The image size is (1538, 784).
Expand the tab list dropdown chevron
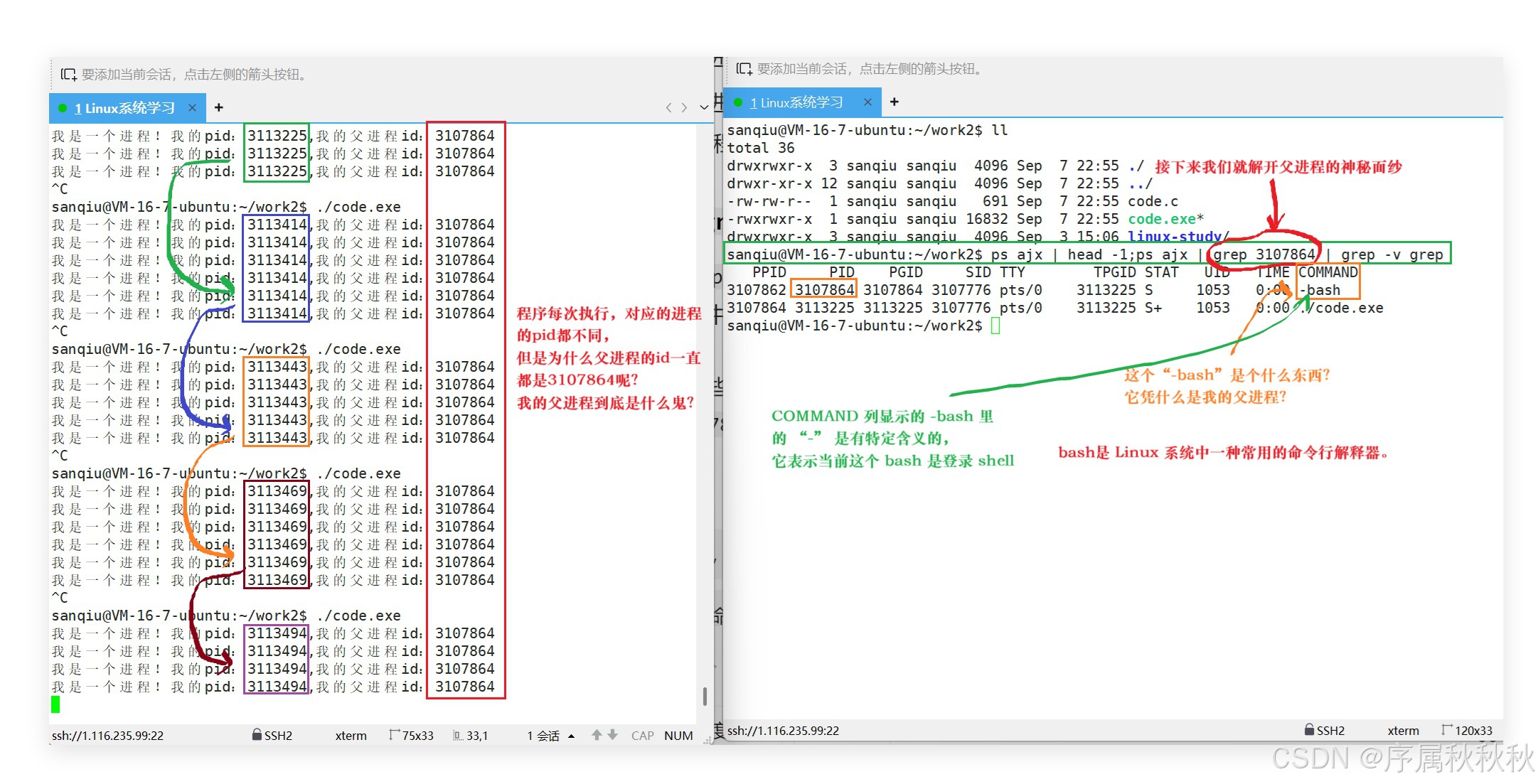[x=704, y=107]
